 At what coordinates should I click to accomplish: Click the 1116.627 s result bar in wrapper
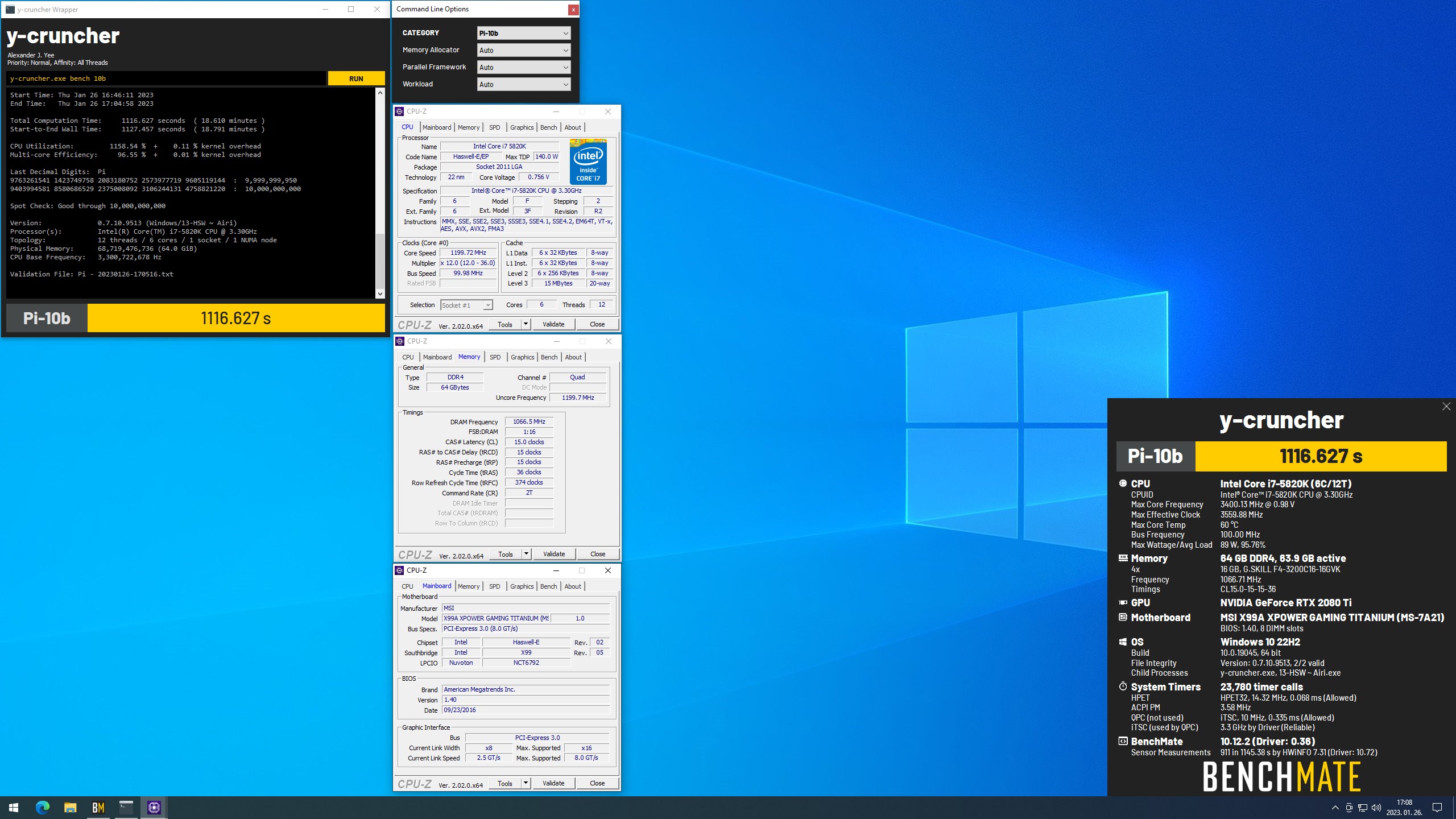click(x=236, y=318)
